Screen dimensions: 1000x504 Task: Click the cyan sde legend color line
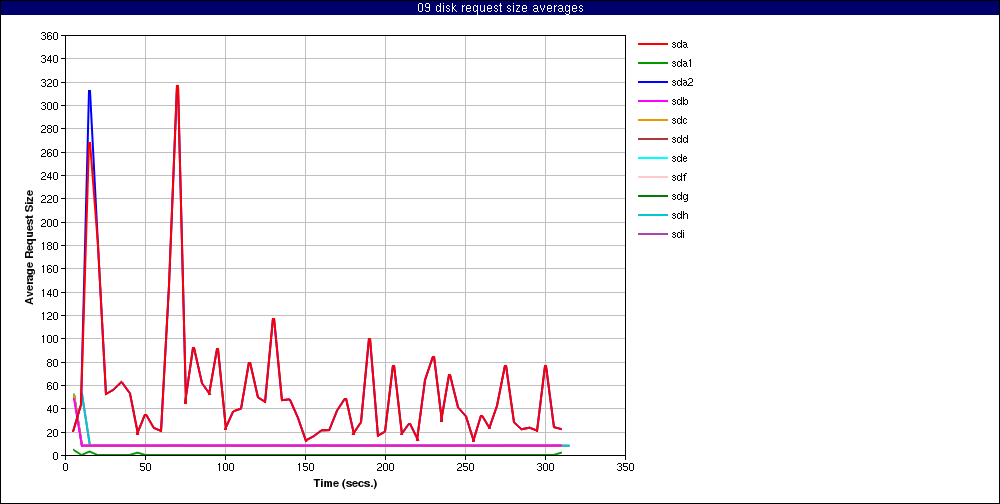pyautogui.click(x=652, y=158)
